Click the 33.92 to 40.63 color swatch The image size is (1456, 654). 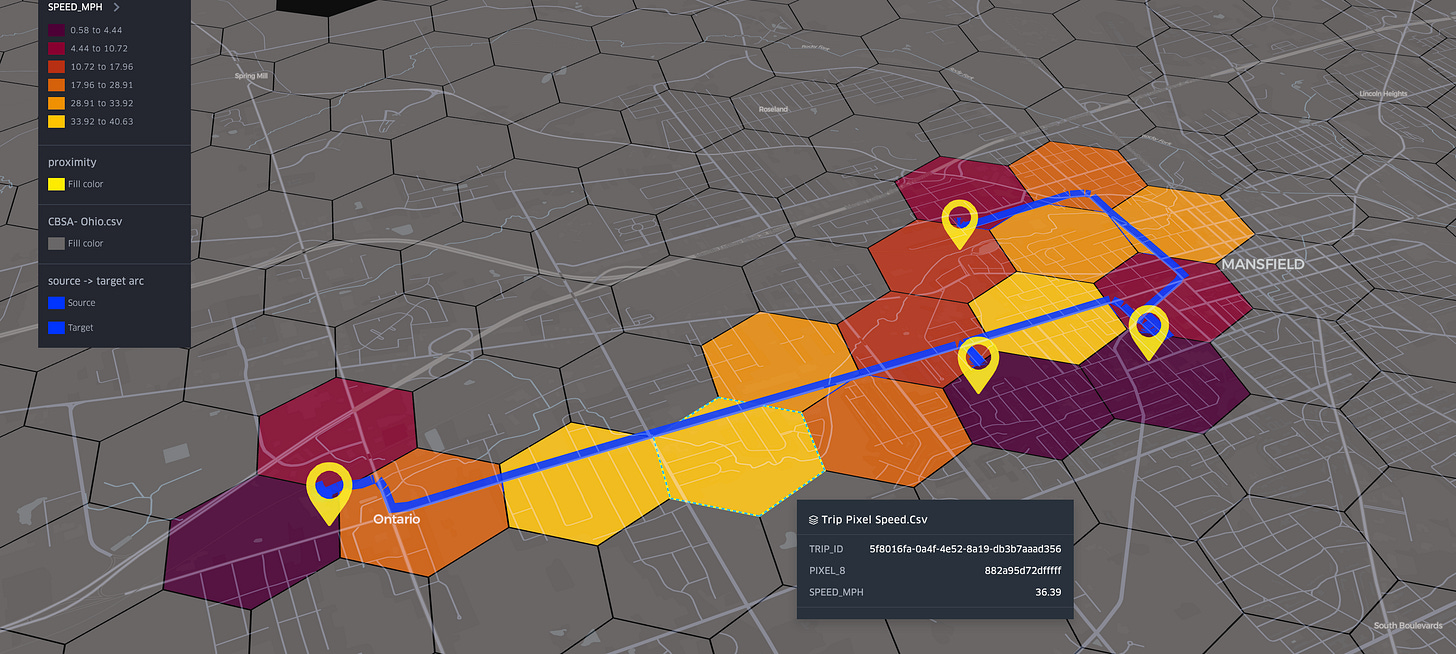(x=56, y=121)
